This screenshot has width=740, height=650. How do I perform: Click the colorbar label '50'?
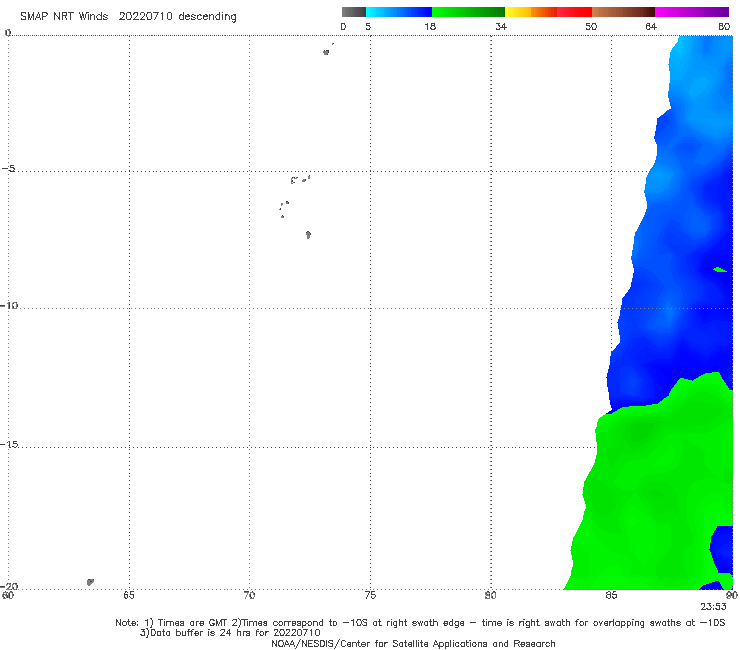click(591, 26)
